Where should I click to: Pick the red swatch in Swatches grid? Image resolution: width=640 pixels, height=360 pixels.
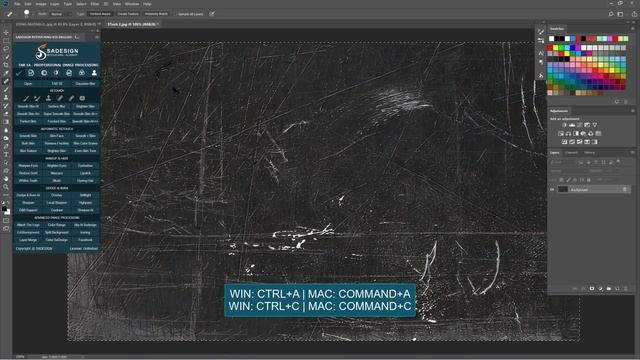[x=550, y=48]
